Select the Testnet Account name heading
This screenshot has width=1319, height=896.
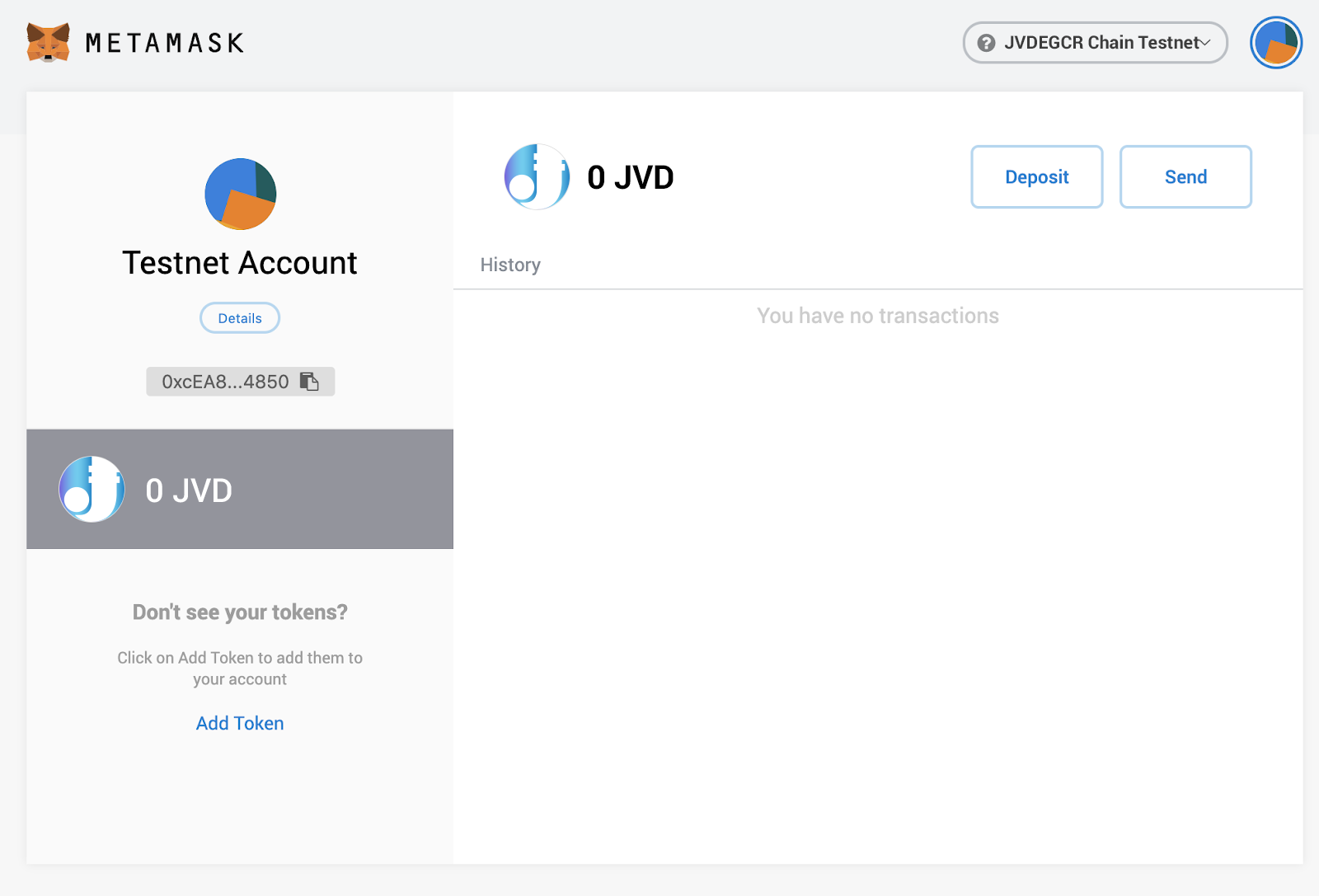click(240, 263)
